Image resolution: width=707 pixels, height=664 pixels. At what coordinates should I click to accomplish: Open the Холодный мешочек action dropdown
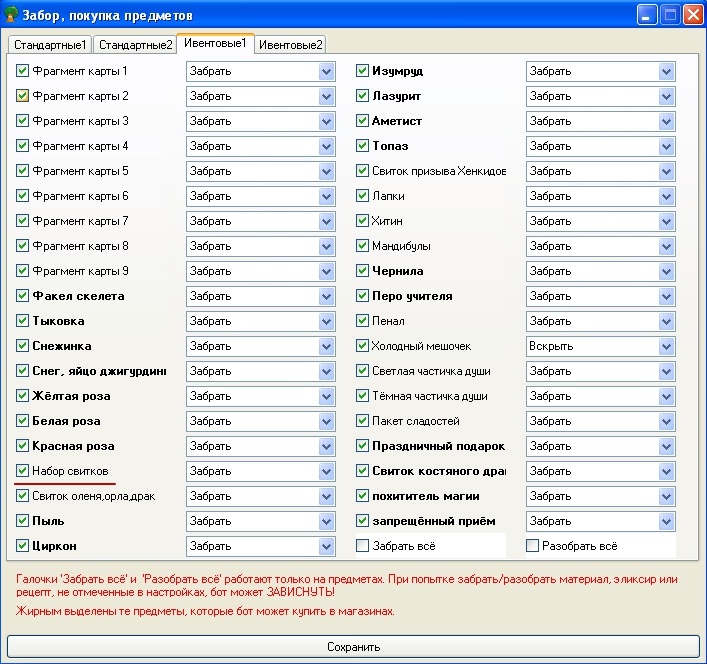pyautogui.click(x=666, y=346)
